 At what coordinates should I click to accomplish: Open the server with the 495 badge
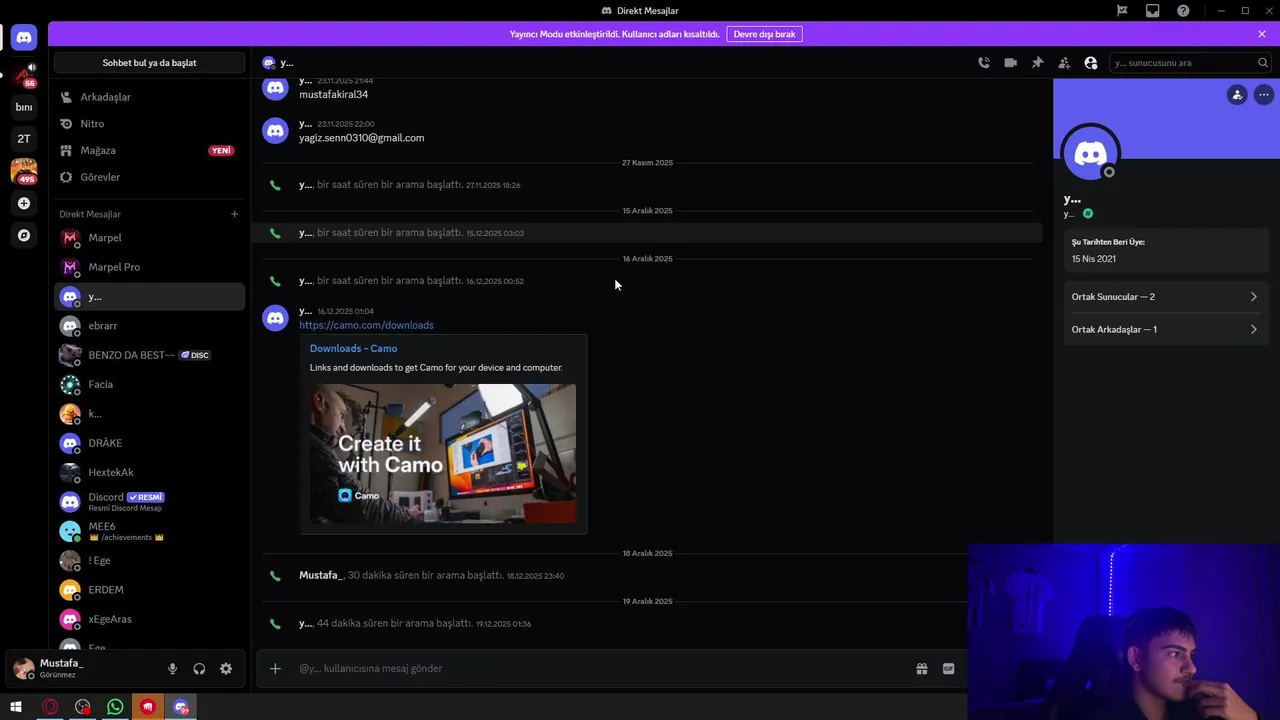tap(24, 171)
